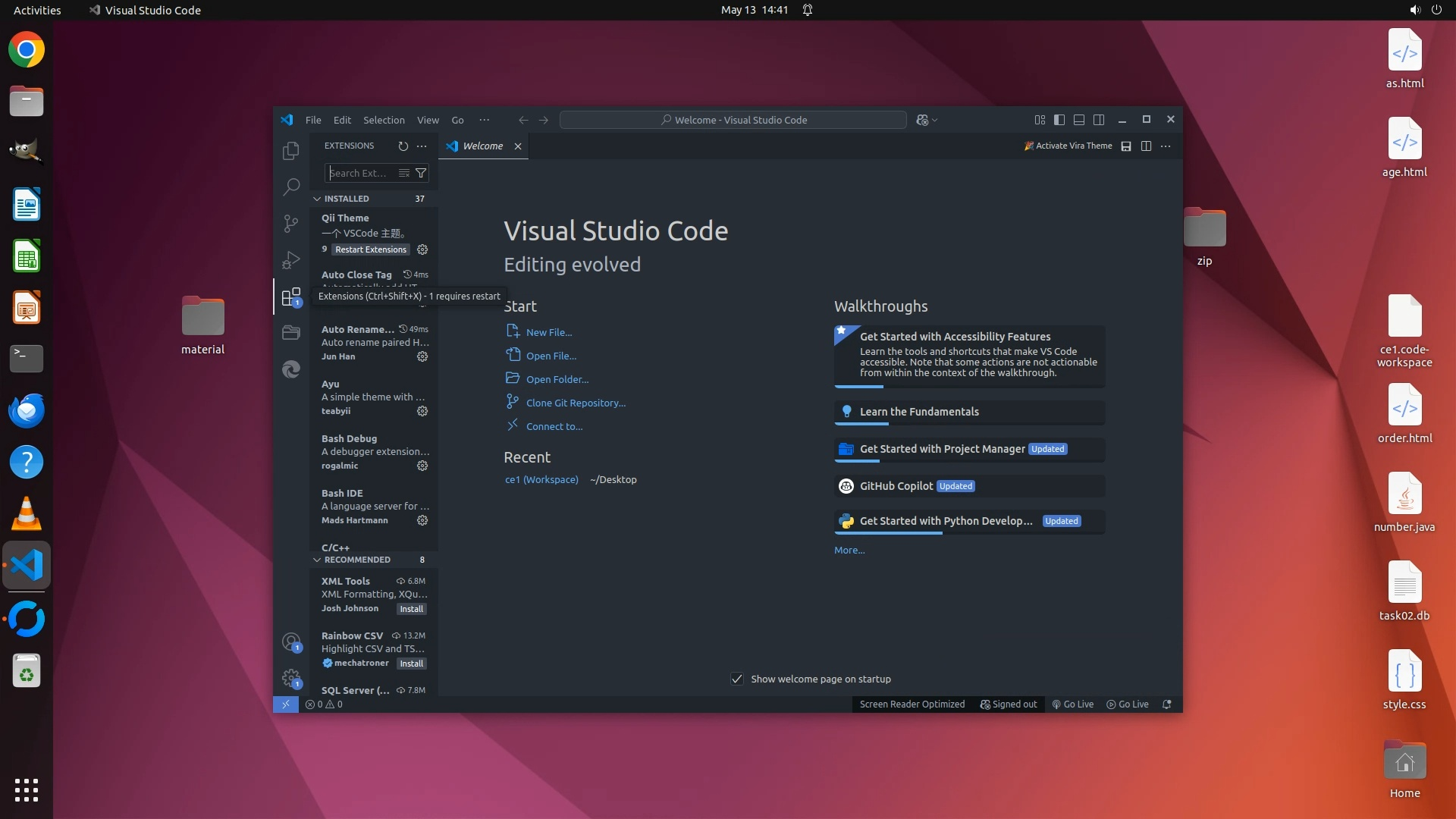Open Source Control view
This screenshot has width=1456, height=819.
tap(291, 223)
